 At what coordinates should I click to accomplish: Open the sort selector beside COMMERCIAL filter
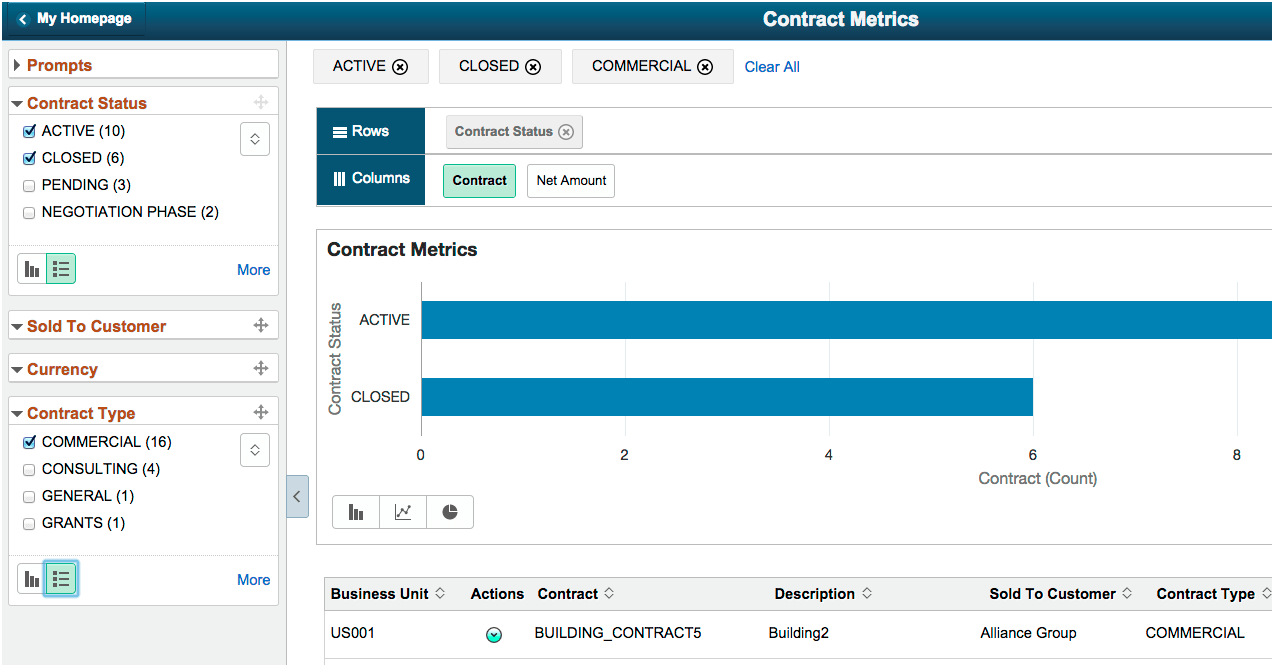point(255,449)
